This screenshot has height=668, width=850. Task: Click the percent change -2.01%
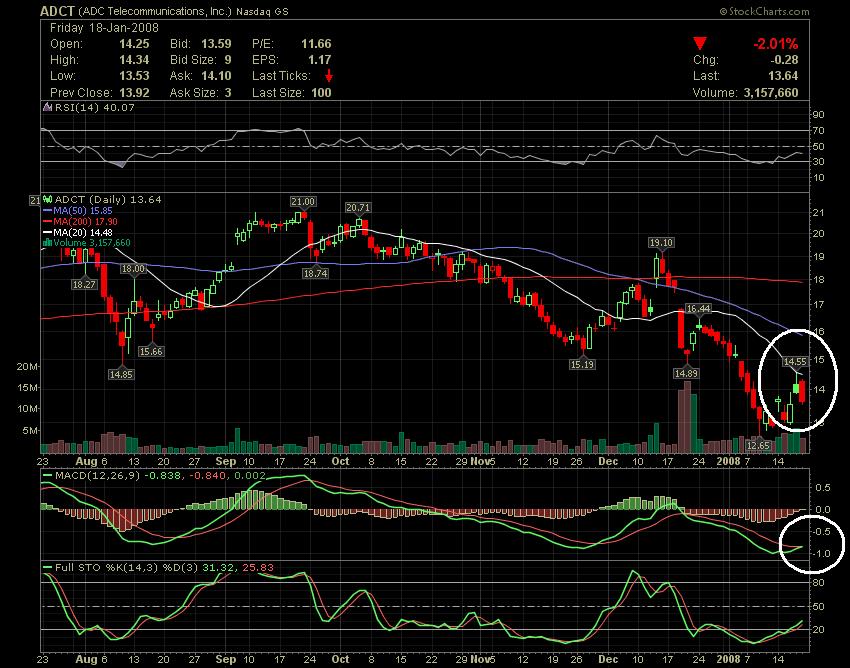pyautogui.click(x=775, y=44)
